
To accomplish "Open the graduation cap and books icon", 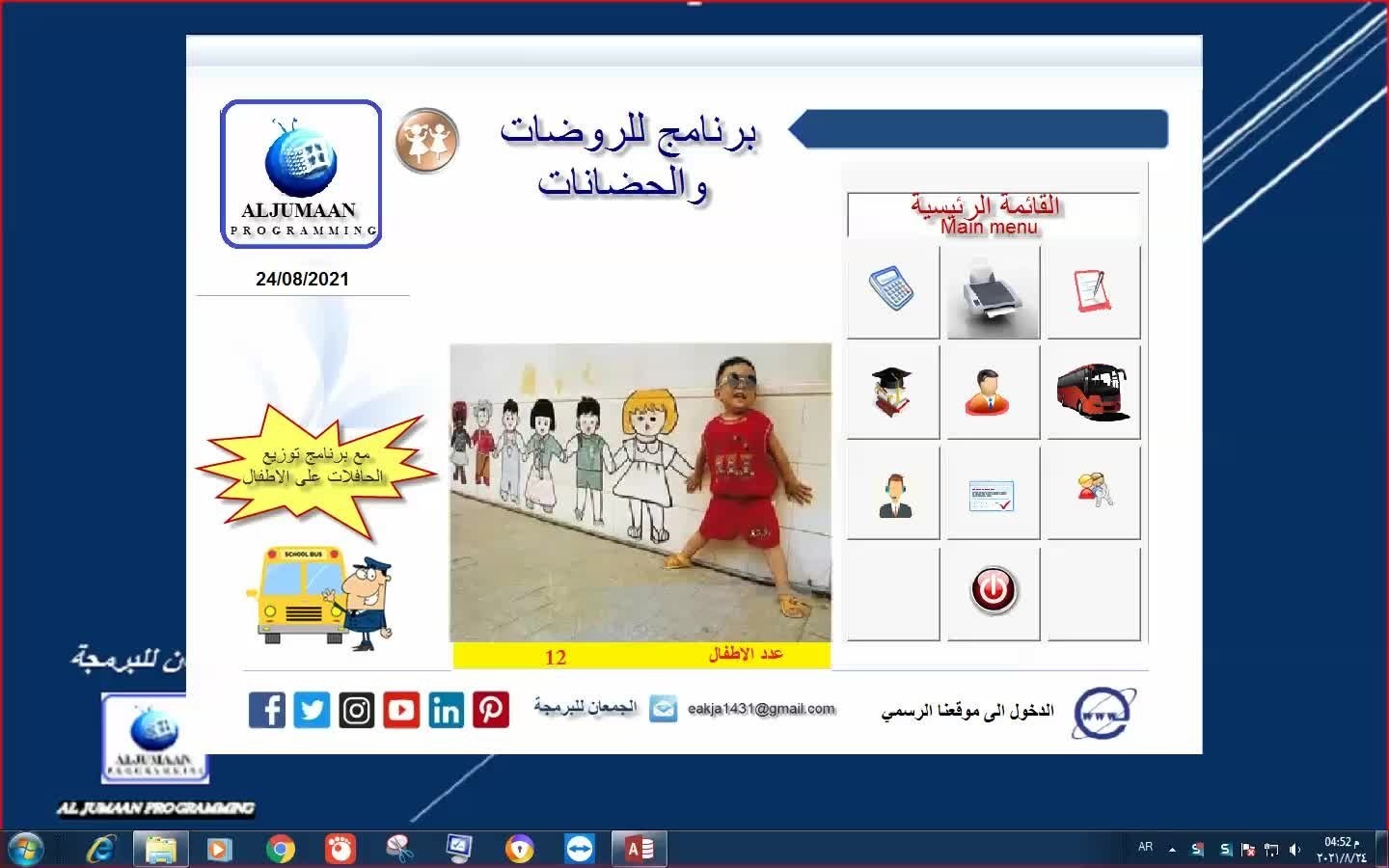I will click(892, 392).
